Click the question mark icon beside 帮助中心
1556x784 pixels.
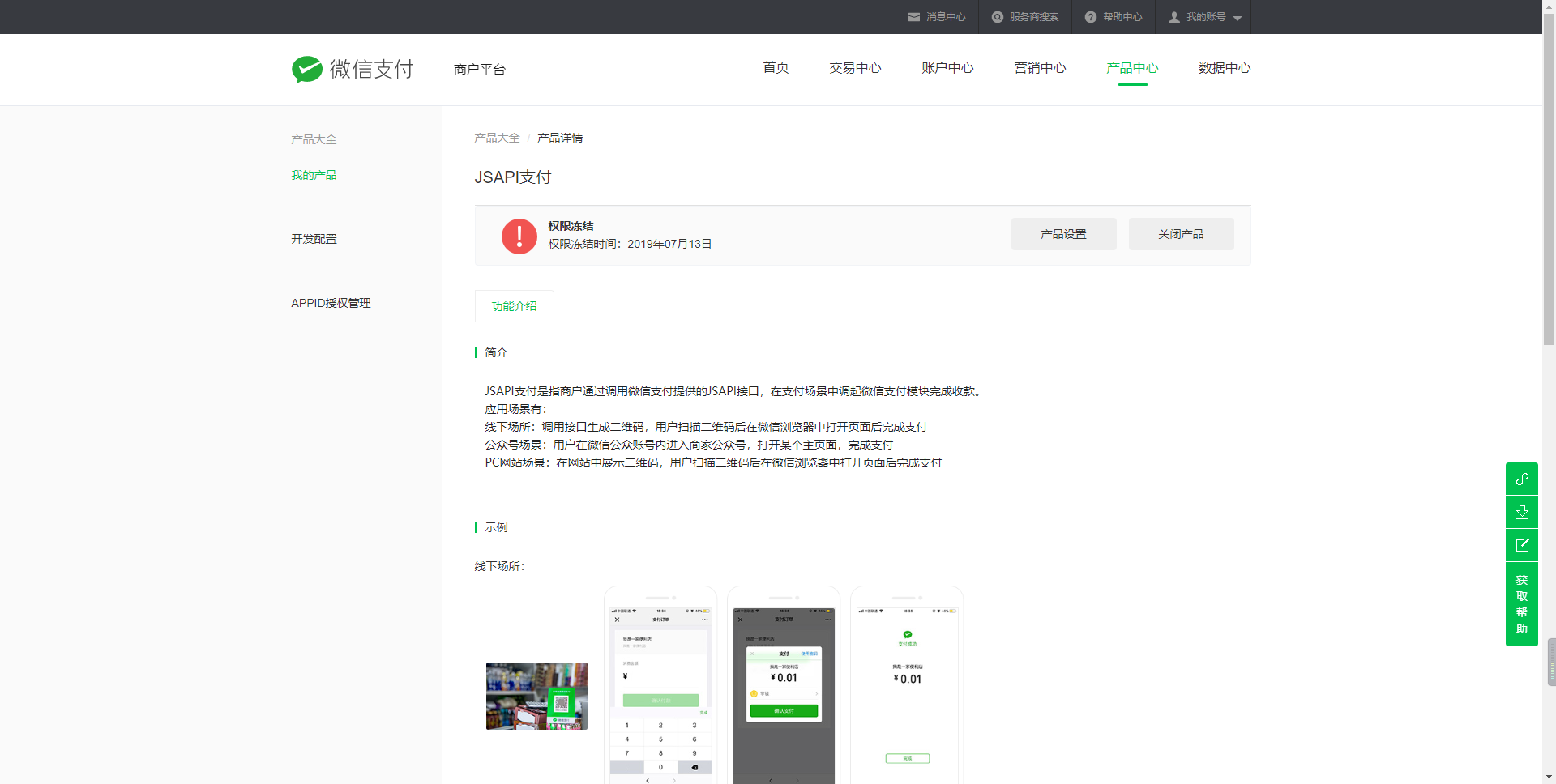[1091, 17]
